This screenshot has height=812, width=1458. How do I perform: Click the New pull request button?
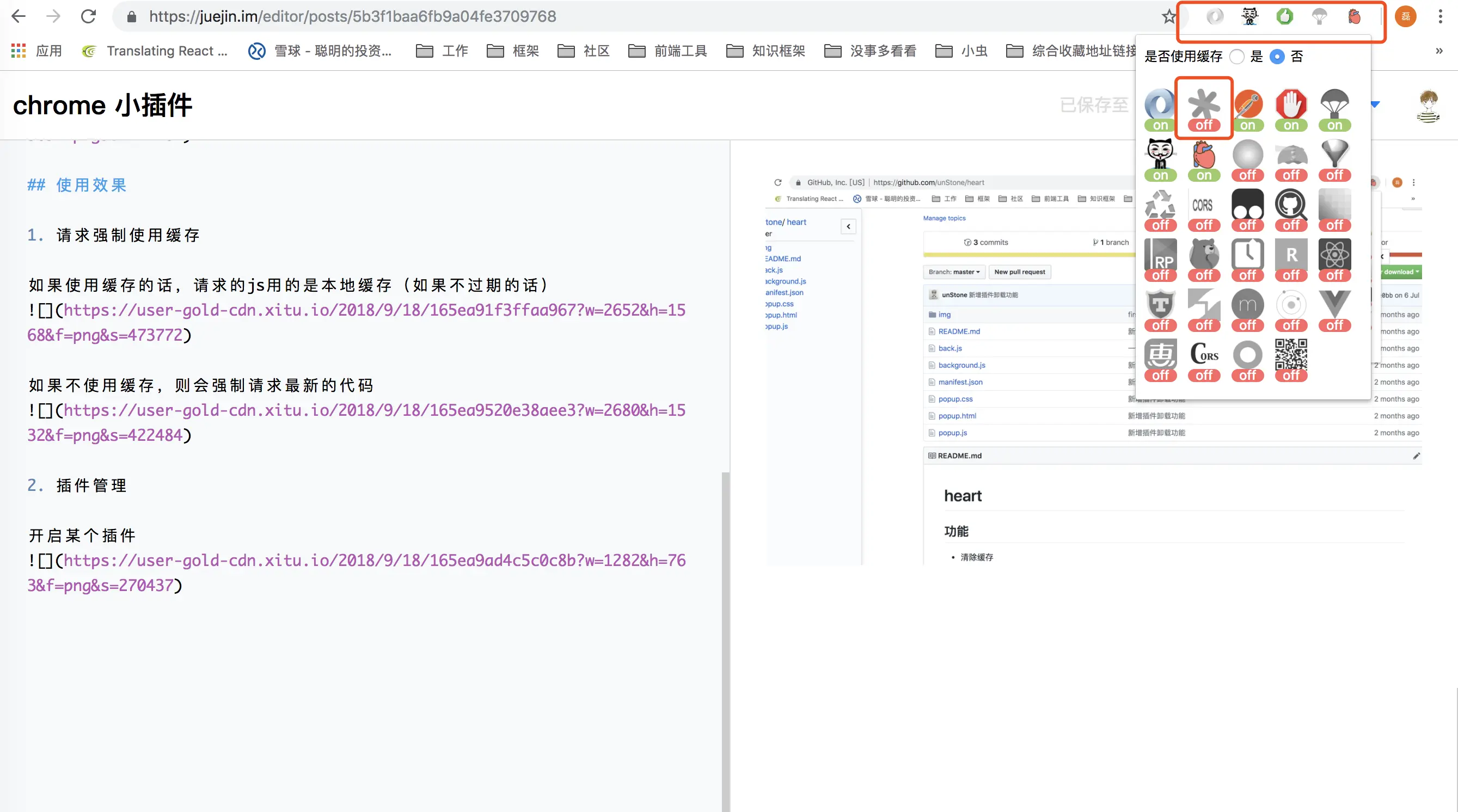[x=1019, y=272]
